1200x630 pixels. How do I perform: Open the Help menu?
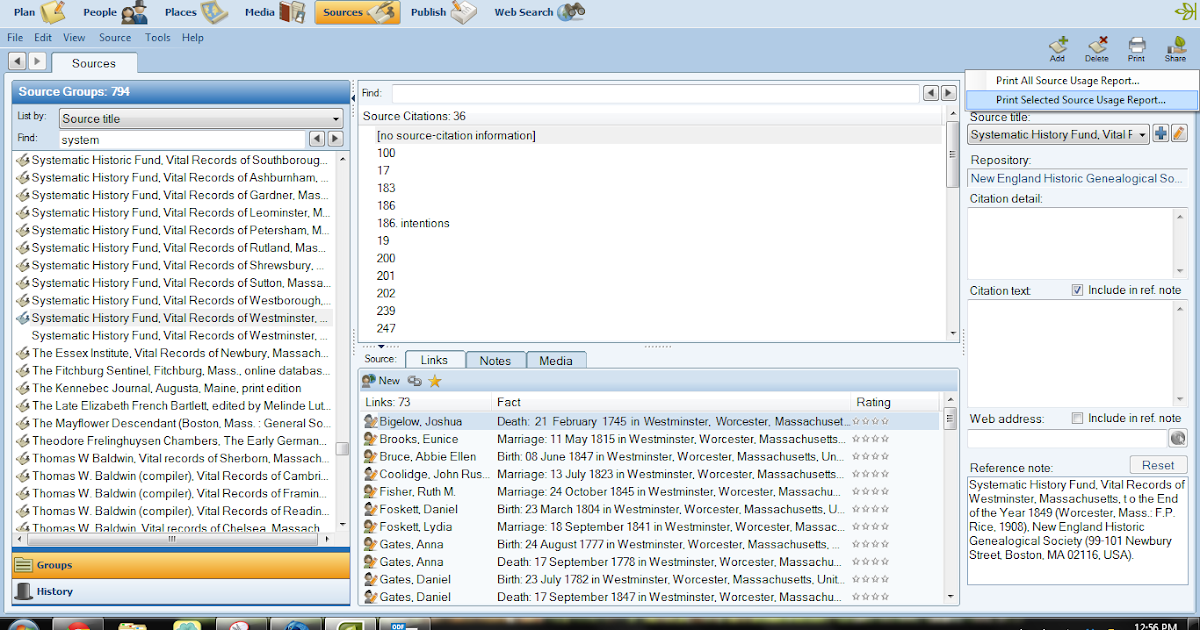tap(193, 38)
